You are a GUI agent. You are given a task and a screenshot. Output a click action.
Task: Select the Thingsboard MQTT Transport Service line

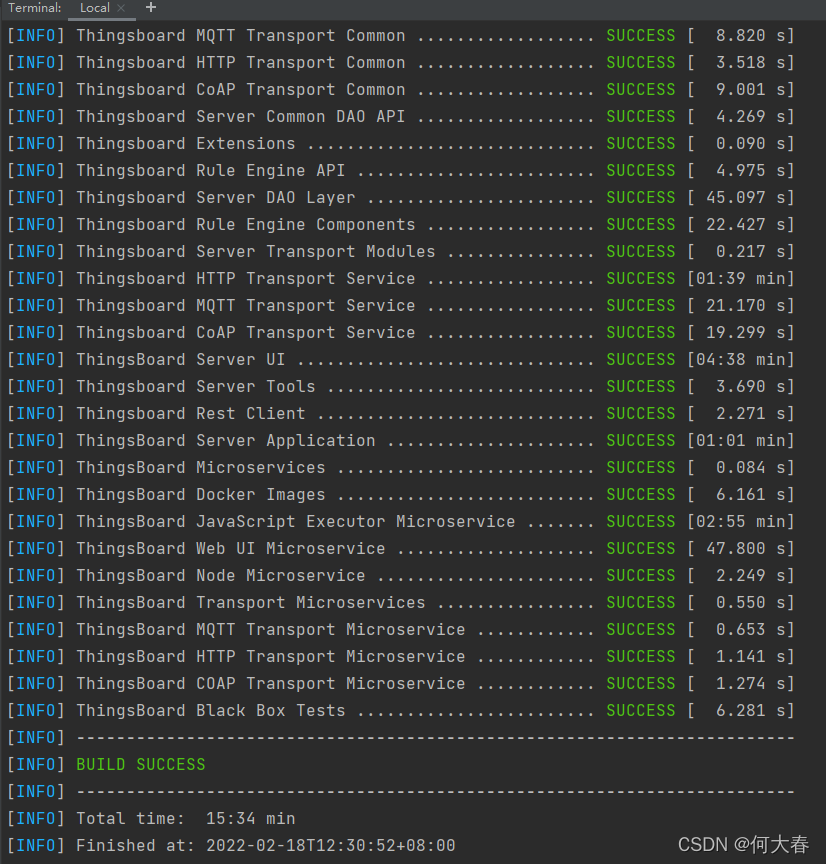click(x=401, y=306)
